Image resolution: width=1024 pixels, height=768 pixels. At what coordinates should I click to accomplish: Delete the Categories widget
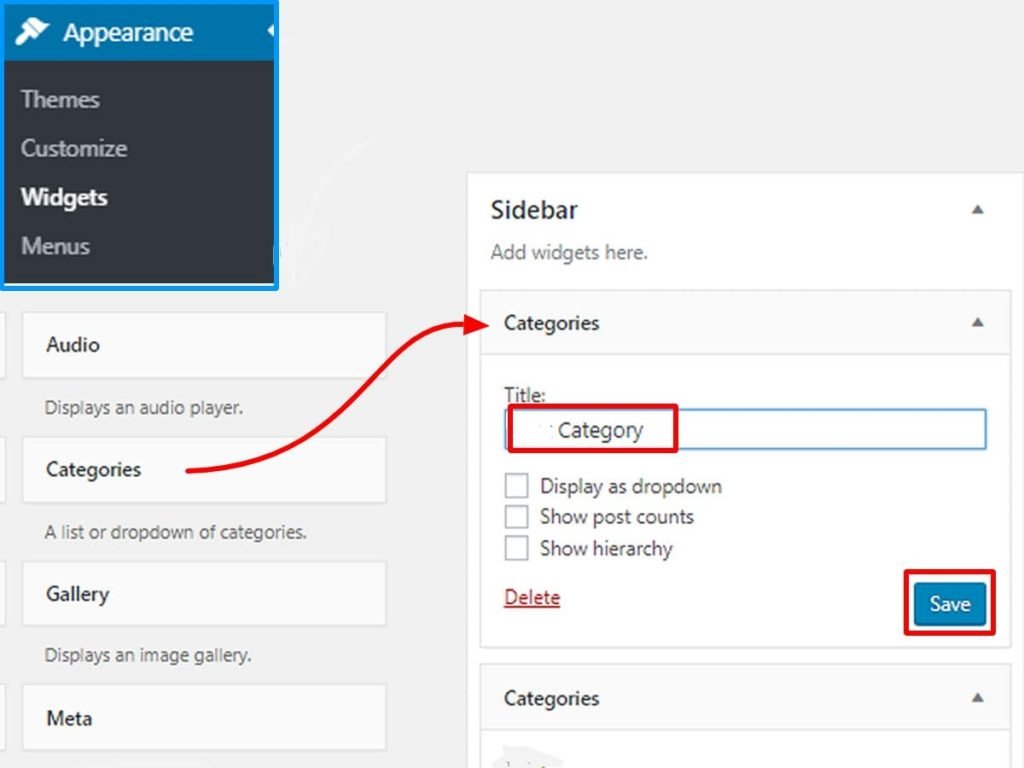coord(531,597)
